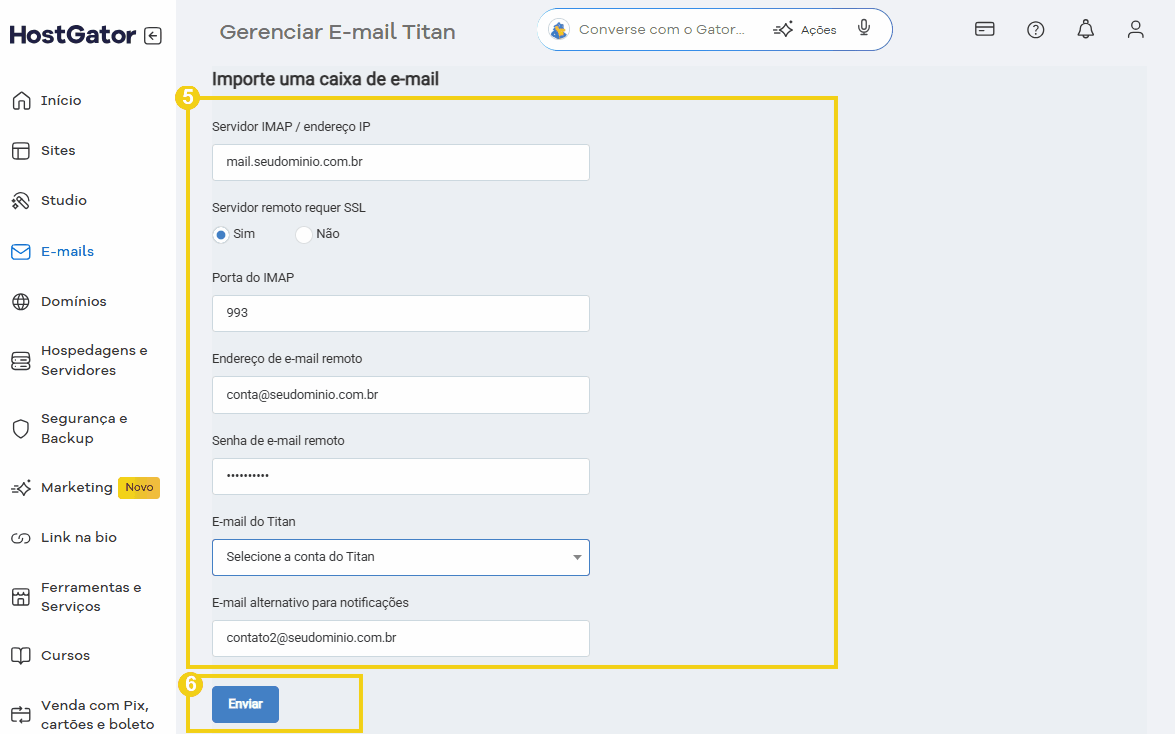Click the Titan account dropdown arrow
The width and height of the screenshot is (1175, 734).
coord(577,557)
